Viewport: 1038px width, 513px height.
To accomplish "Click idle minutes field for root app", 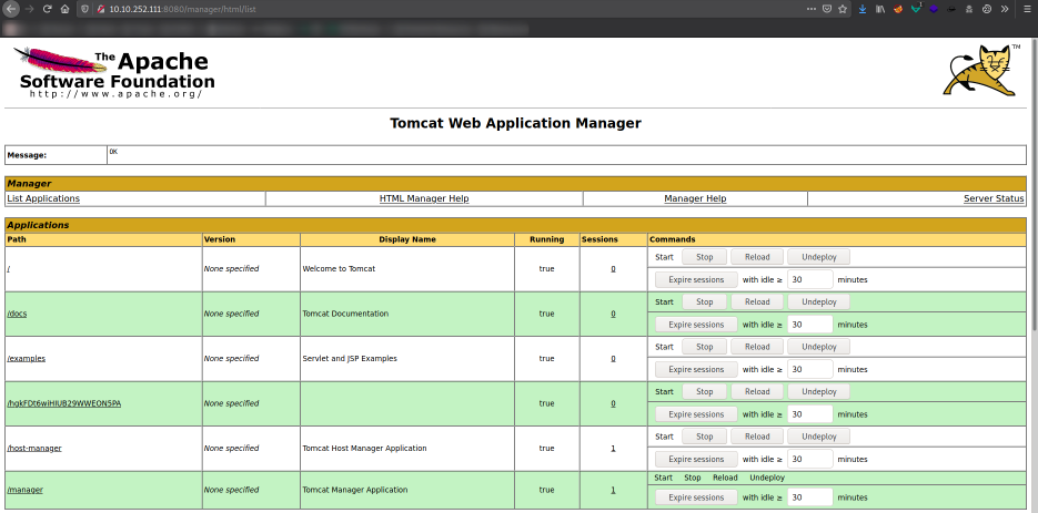I will pyautogui.click(x=810, y=280).
